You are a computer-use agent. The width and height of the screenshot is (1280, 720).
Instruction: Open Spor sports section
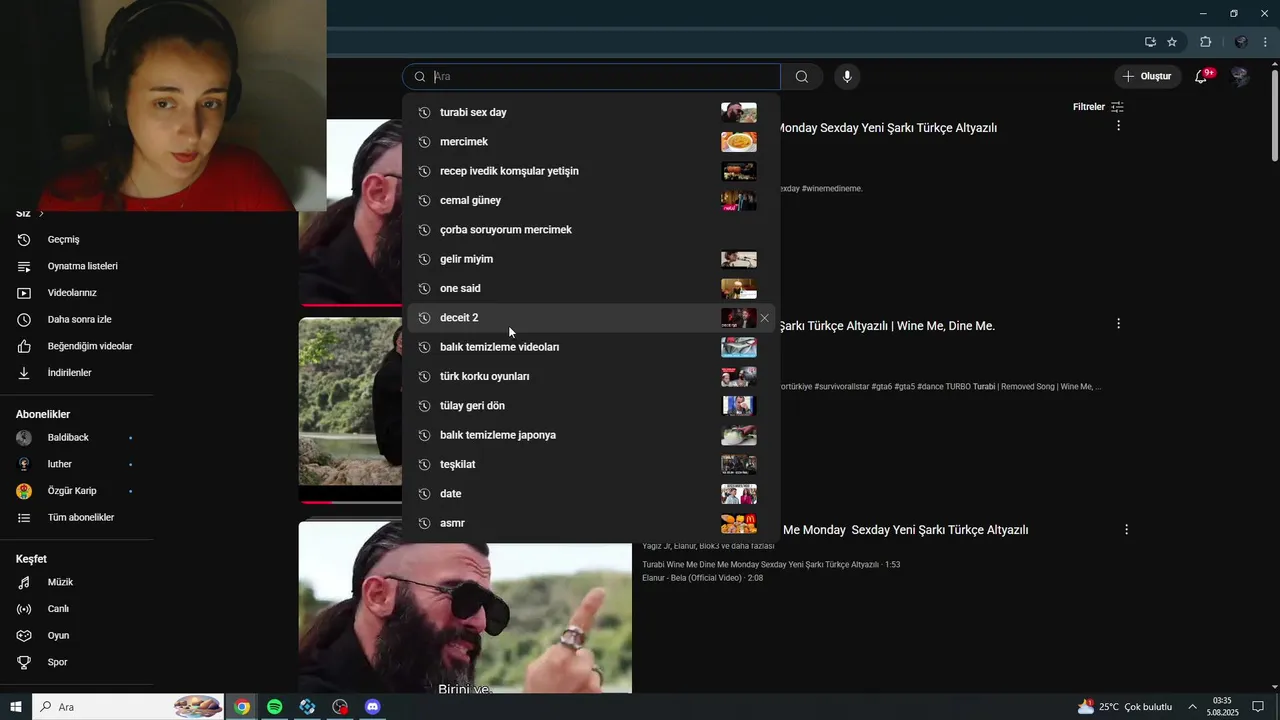click(x=57, y=662)
